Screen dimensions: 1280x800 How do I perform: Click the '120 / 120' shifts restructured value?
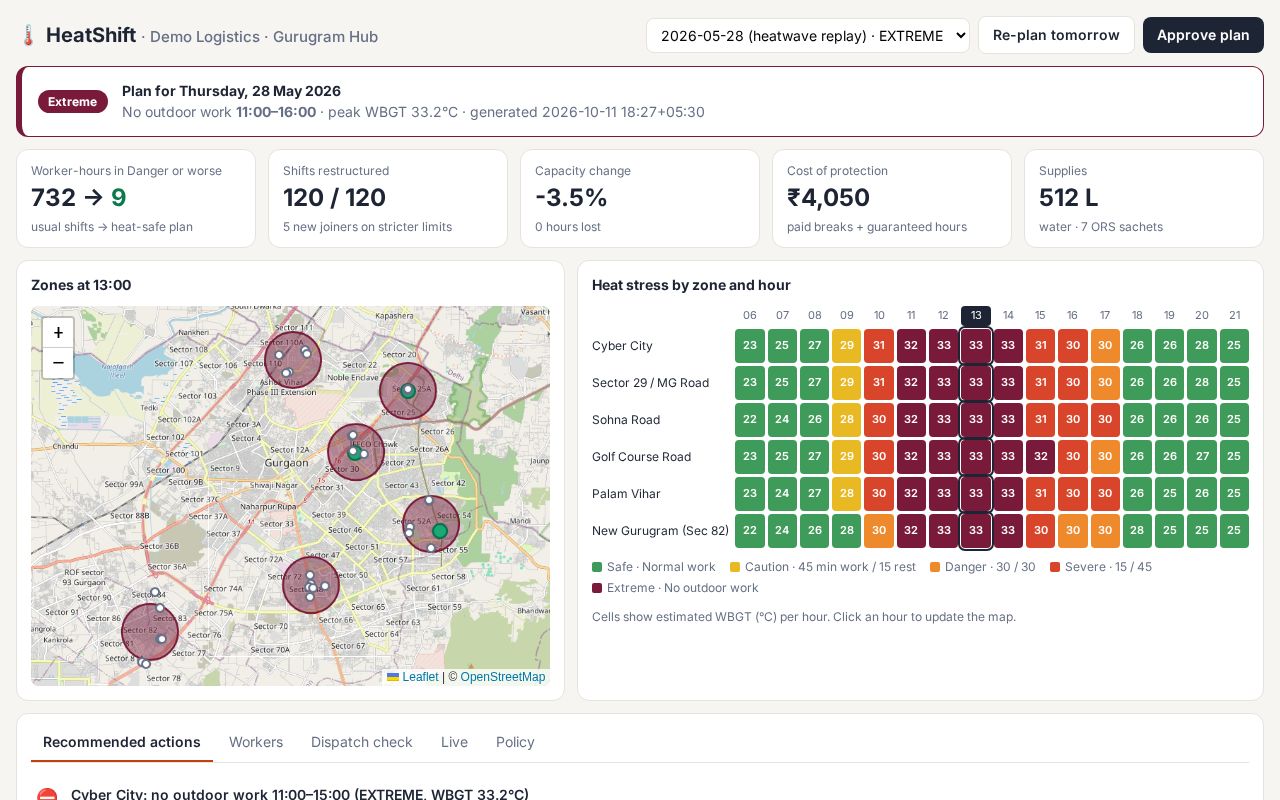click(334, 198)
